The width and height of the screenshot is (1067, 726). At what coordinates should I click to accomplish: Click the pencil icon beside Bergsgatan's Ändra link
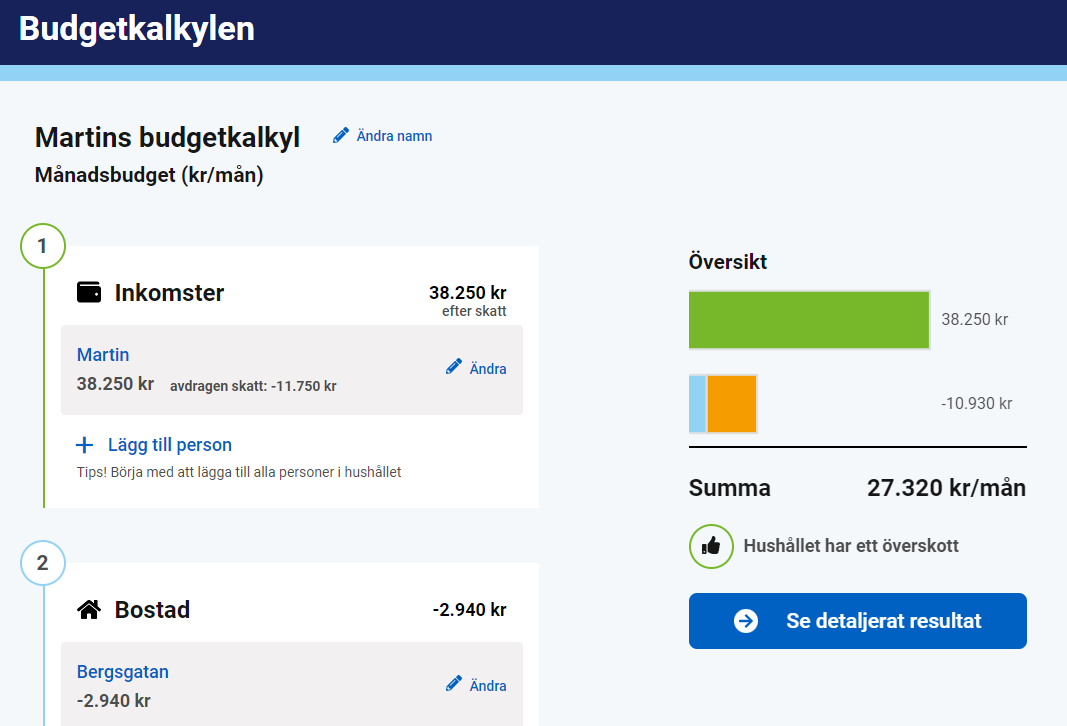[455, 684]
